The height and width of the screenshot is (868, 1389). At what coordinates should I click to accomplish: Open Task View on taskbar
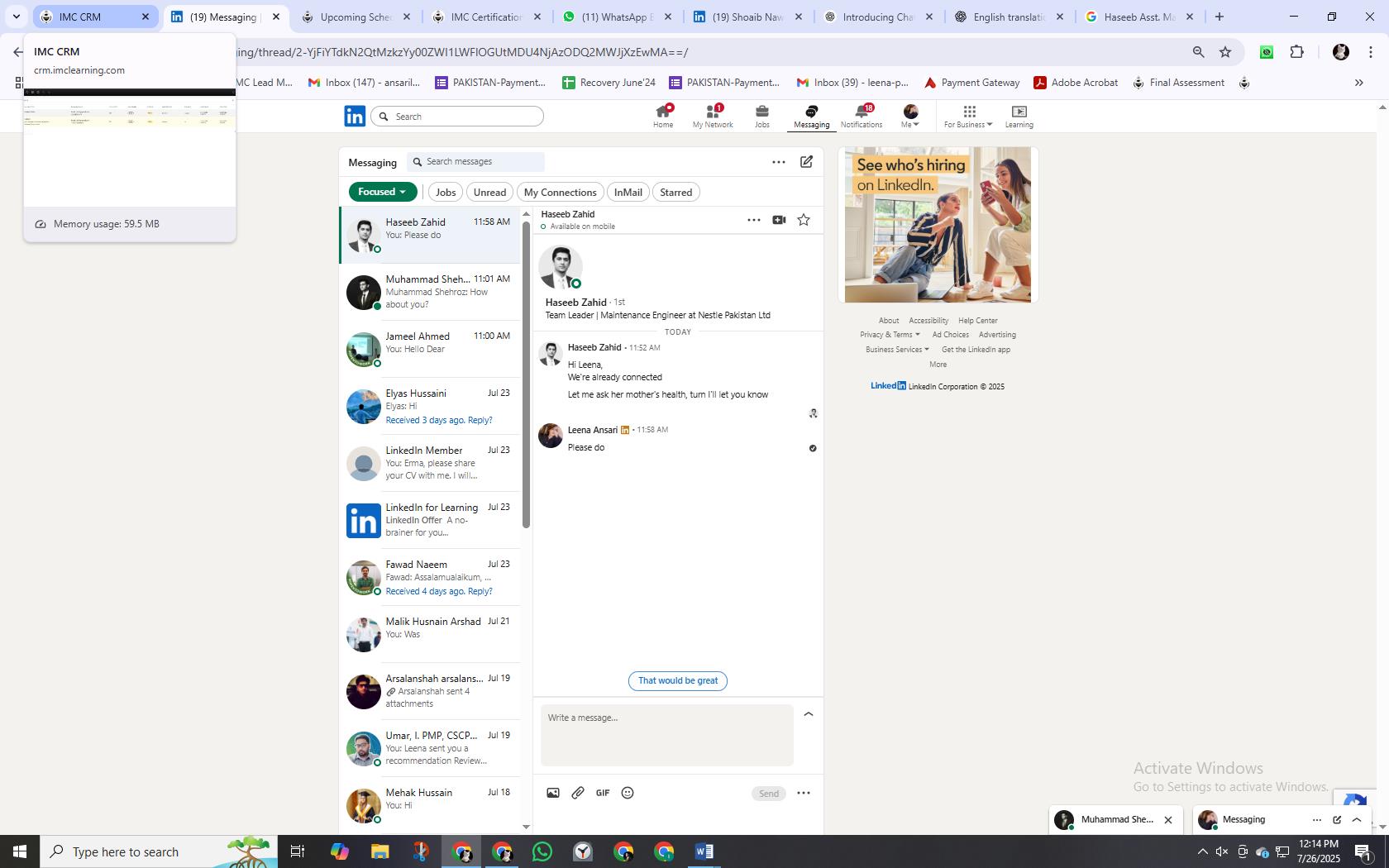point(298,851)
